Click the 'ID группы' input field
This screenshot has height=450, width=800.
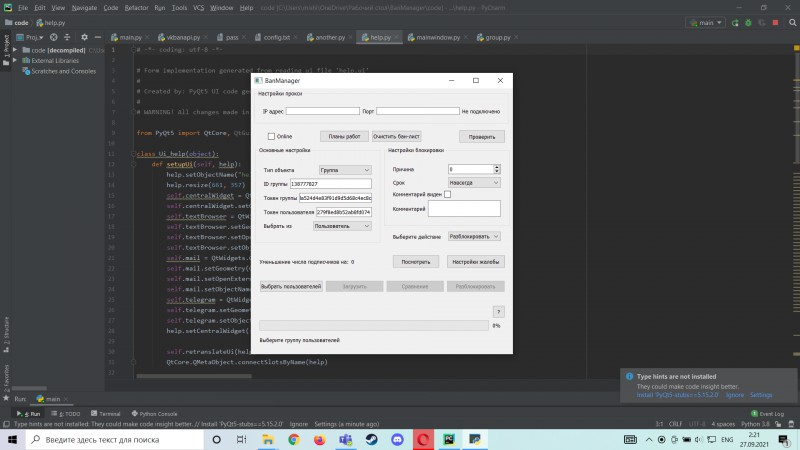(x=331, y=184)
